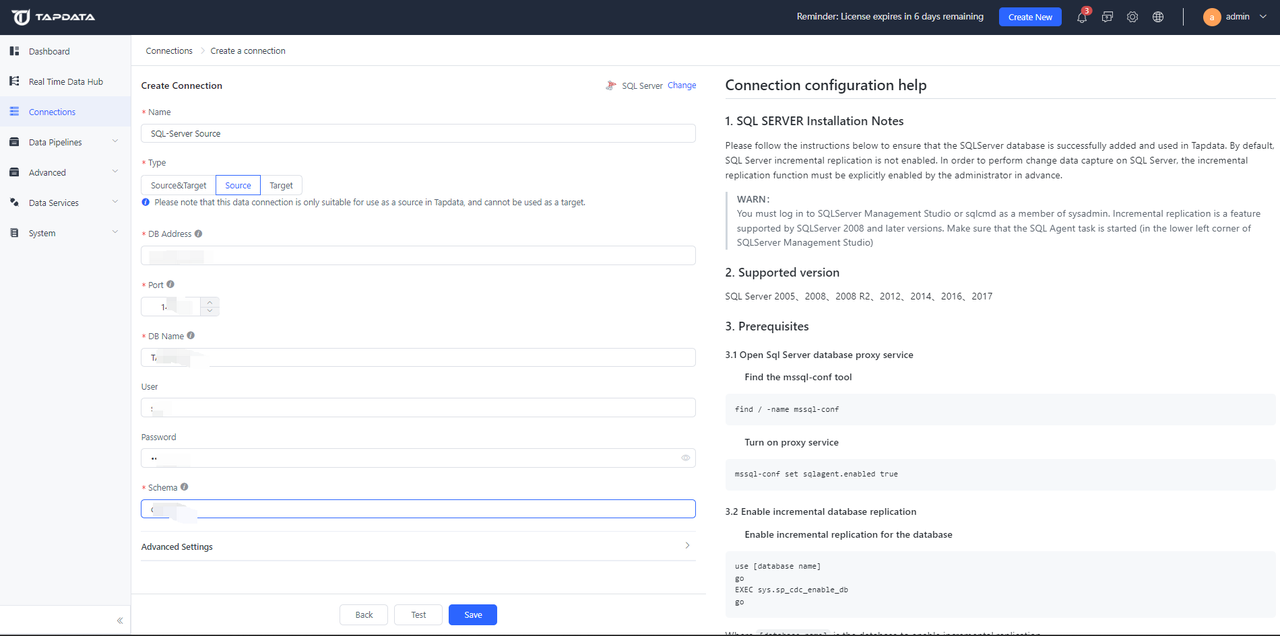
Task: Click into the Port number field
Action: pyautogui.click(x=171, y=307)
